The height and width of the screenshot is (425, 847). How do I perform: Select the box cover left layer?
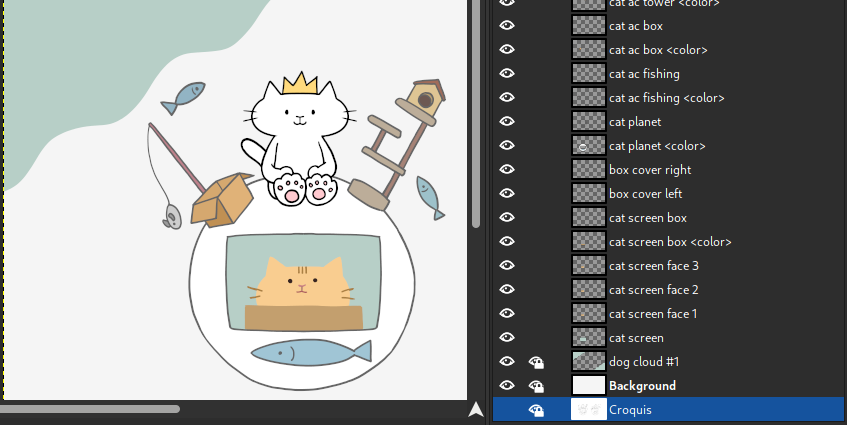[x=645, y=194]
